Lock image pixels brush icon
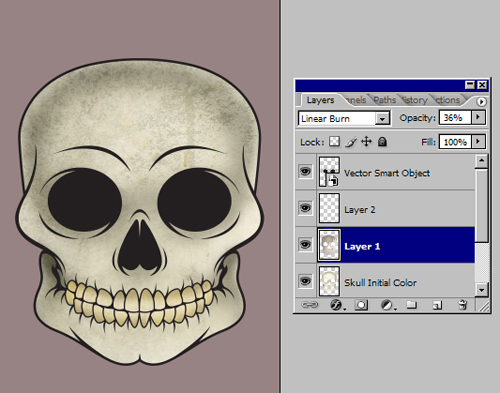Image resolution: width=500 pixels, height=393 pixels. [350, 142]
